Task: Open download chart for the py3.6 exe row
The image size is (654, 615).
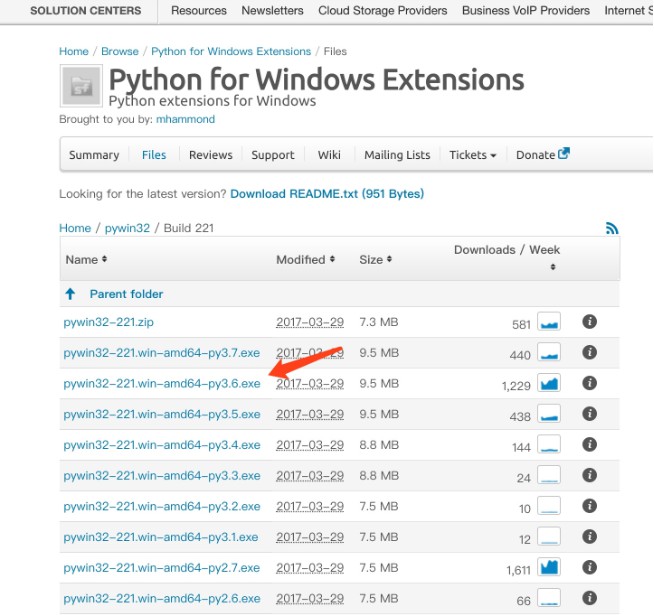Action: click(x=549, y=383)
